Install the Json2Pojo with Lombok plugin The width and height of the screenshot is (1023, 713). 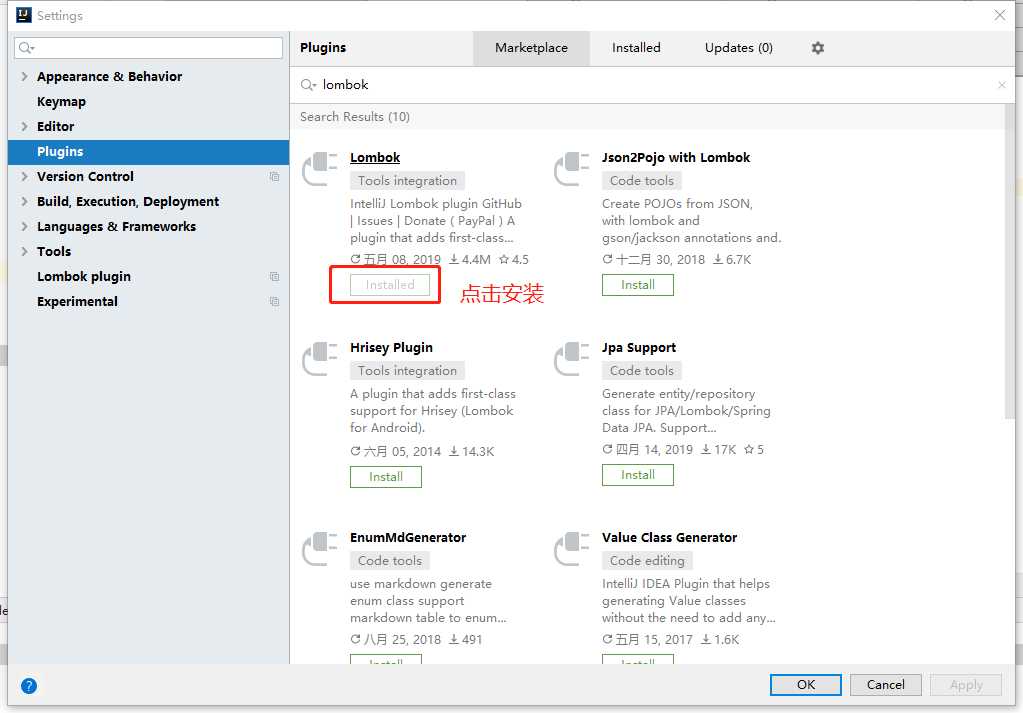point(637,285)
